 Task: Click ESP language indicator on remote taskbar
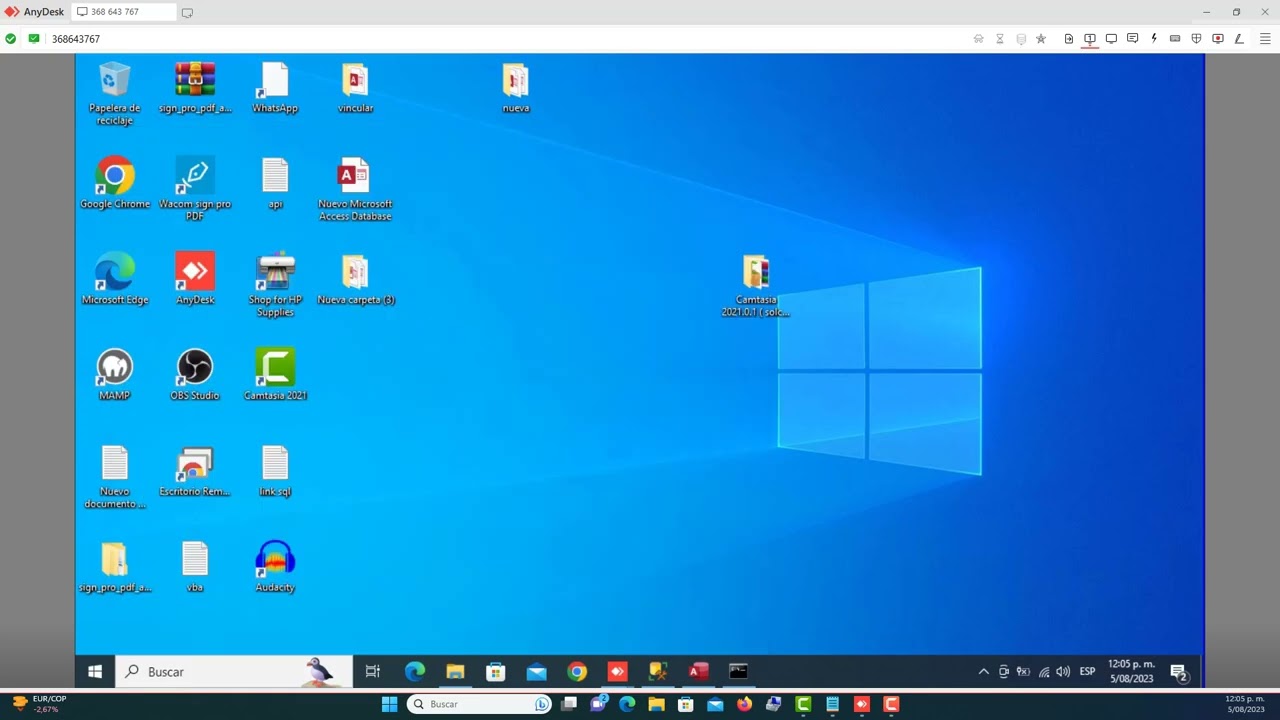pos(1087,672)
